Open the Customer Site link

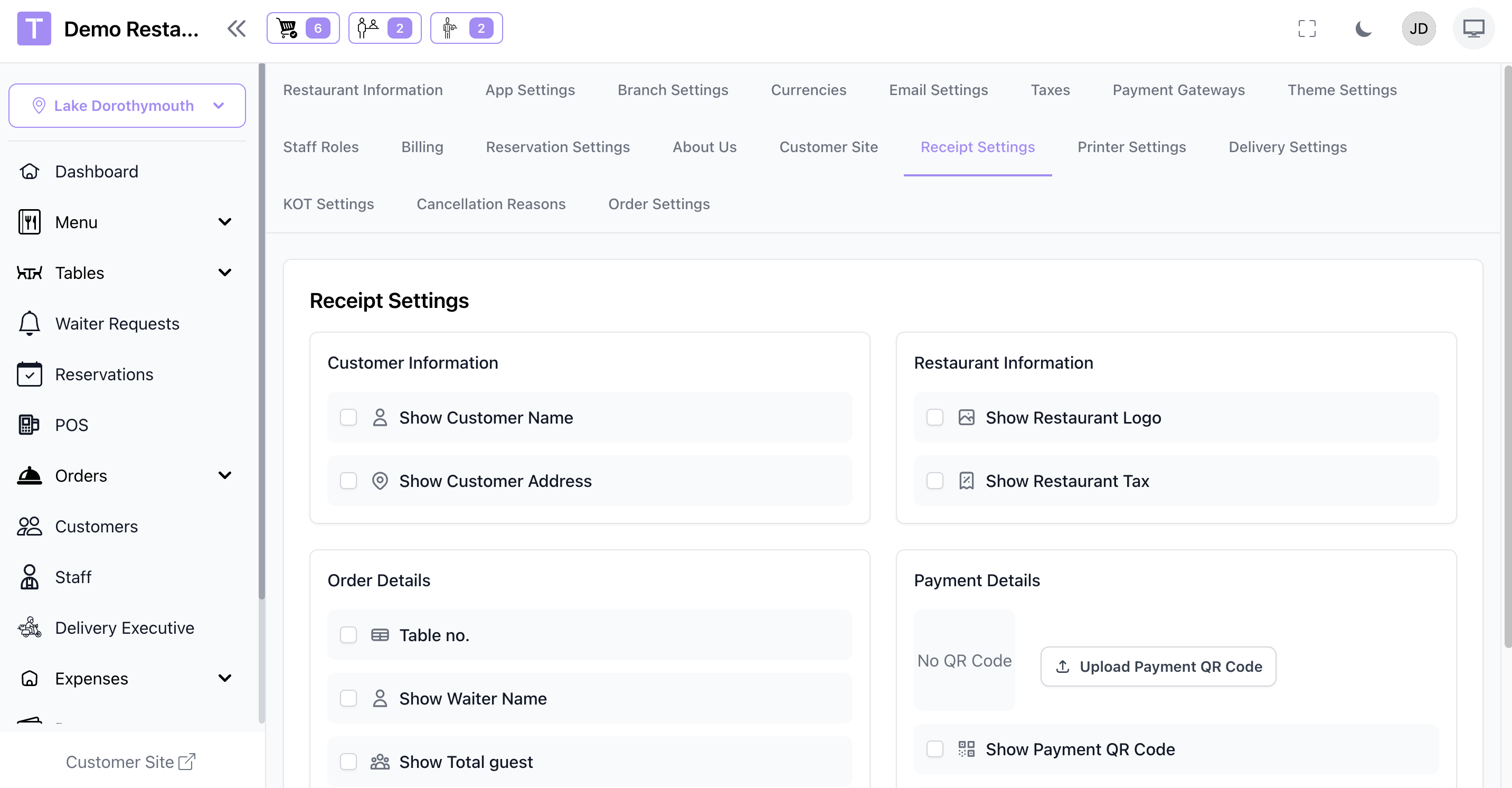pos(130,762)
